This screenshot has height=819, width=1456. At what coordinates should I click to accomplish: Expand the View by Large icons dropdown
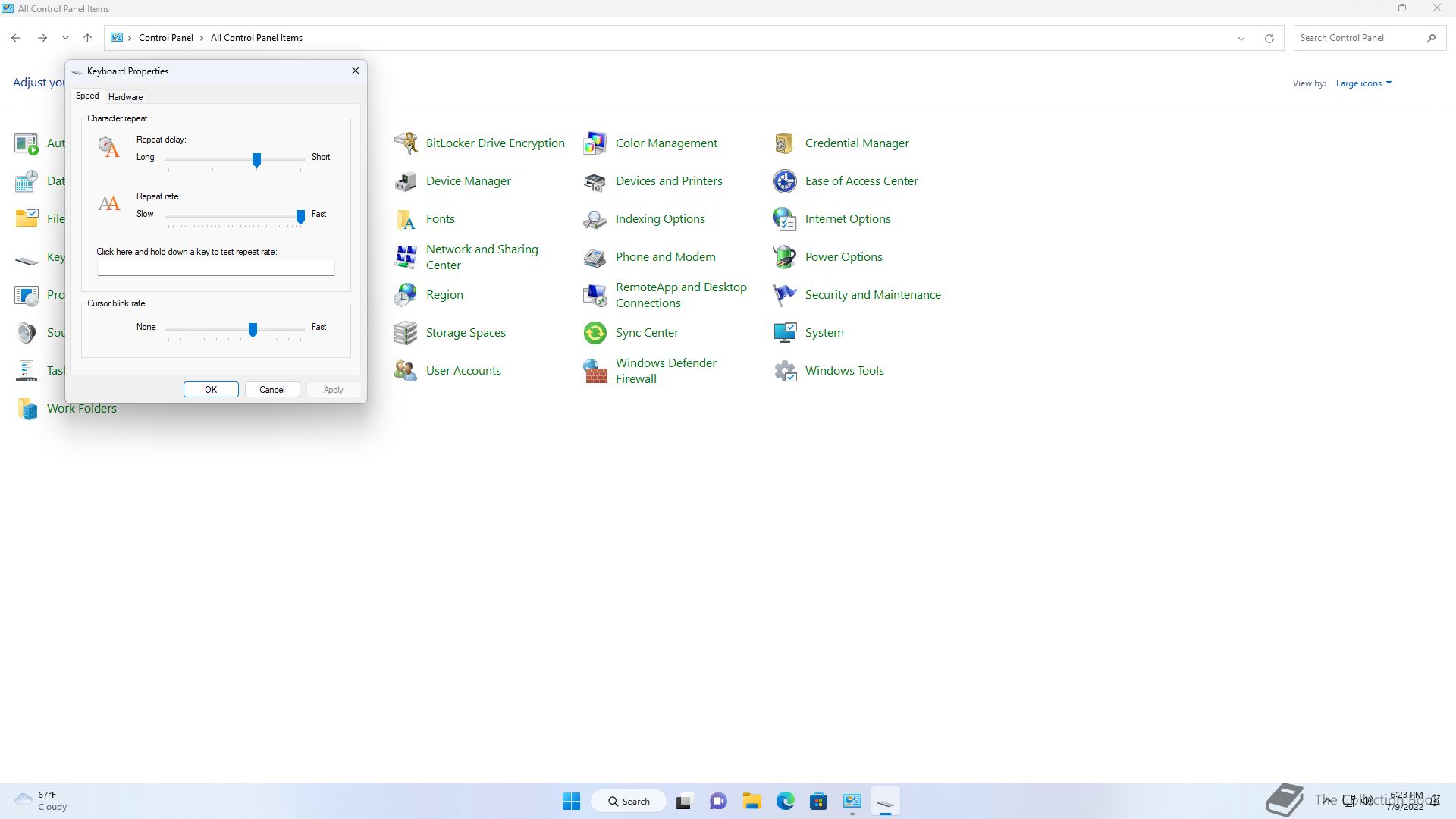1363,83
